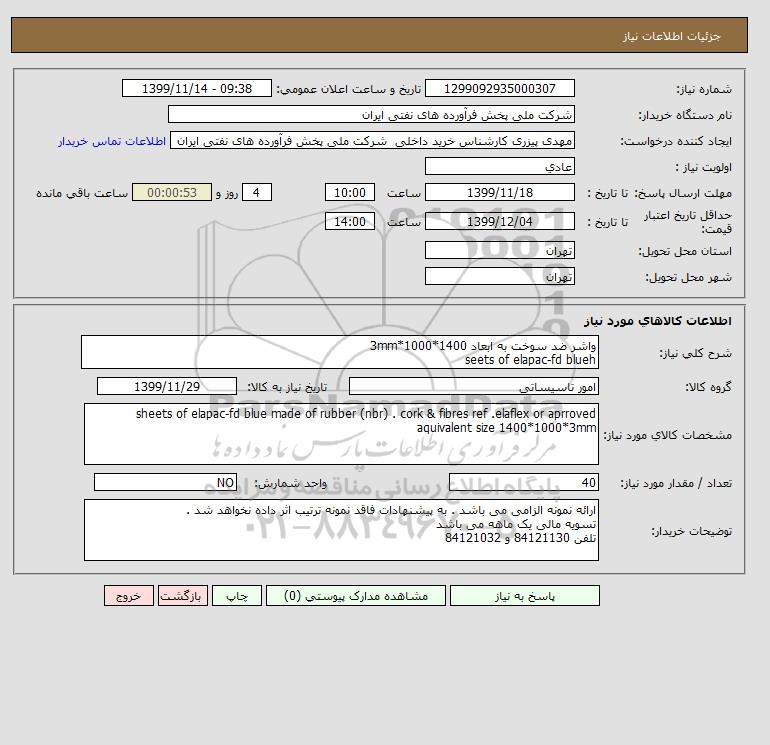Click the label حداقل تاریخ اعتبار قیمت
Viewport: 770px width, 745px height.
(x=688, y=222)
